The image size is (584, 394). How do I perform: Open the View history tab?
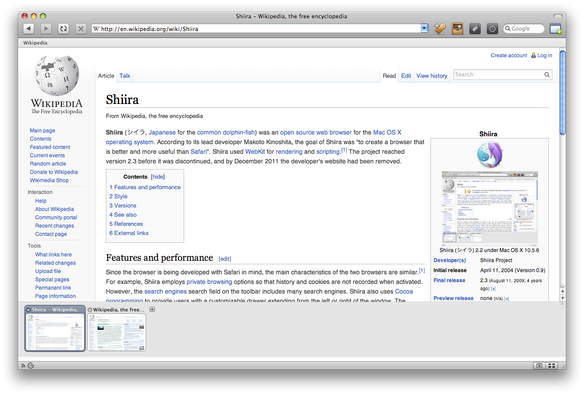tap(432, 76)
